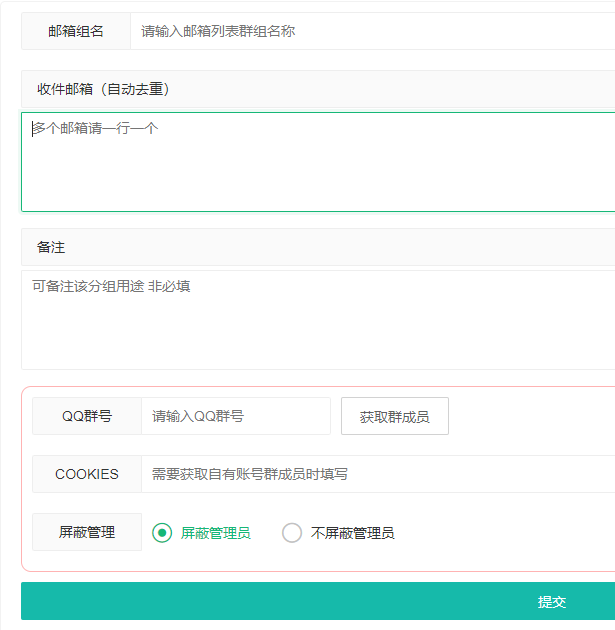Click the 获取群成员 button
This screenshot has width=615, height=630.
click(395, 416)
